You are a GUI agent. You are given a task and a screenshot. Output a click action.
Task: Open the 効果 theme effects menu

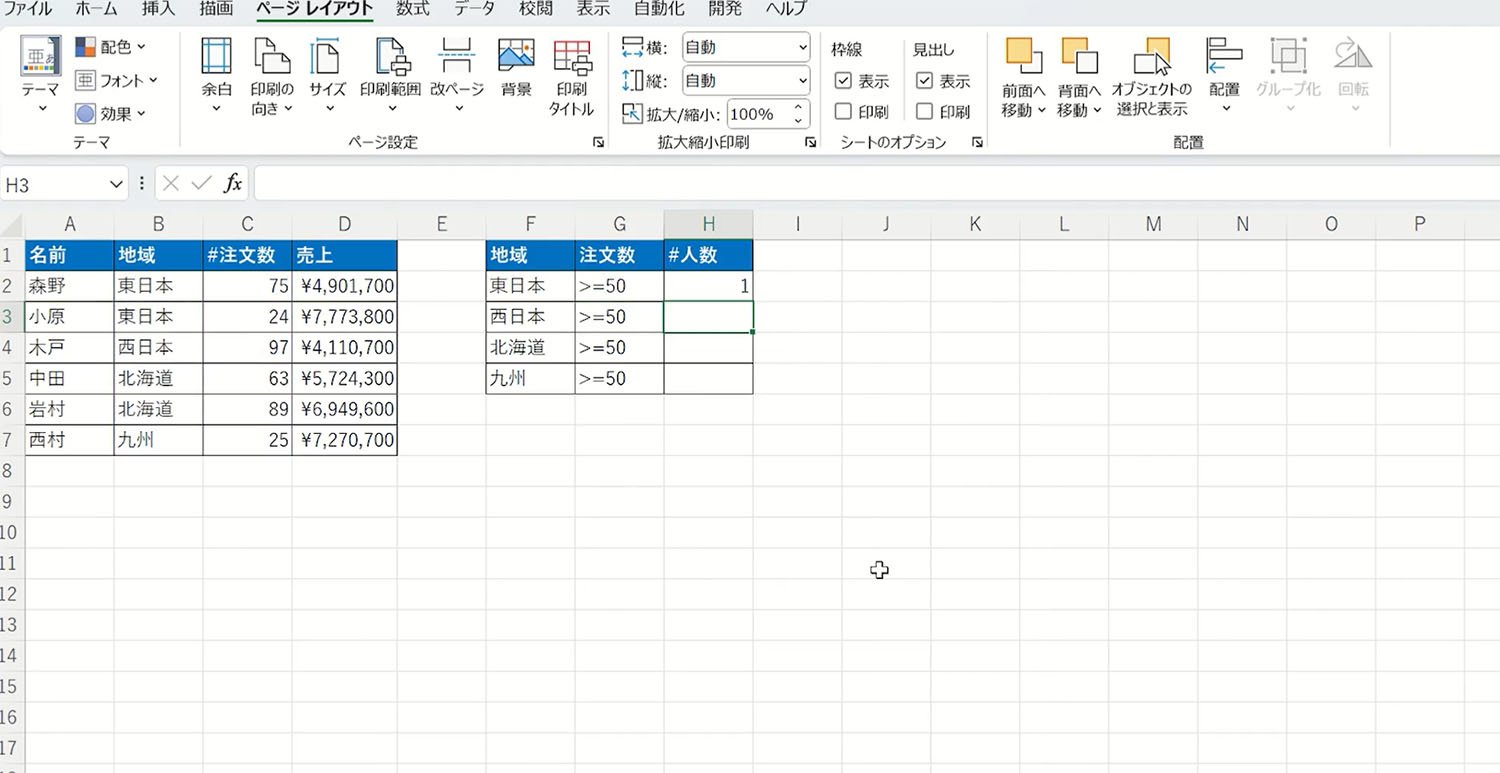coord(110,113)
